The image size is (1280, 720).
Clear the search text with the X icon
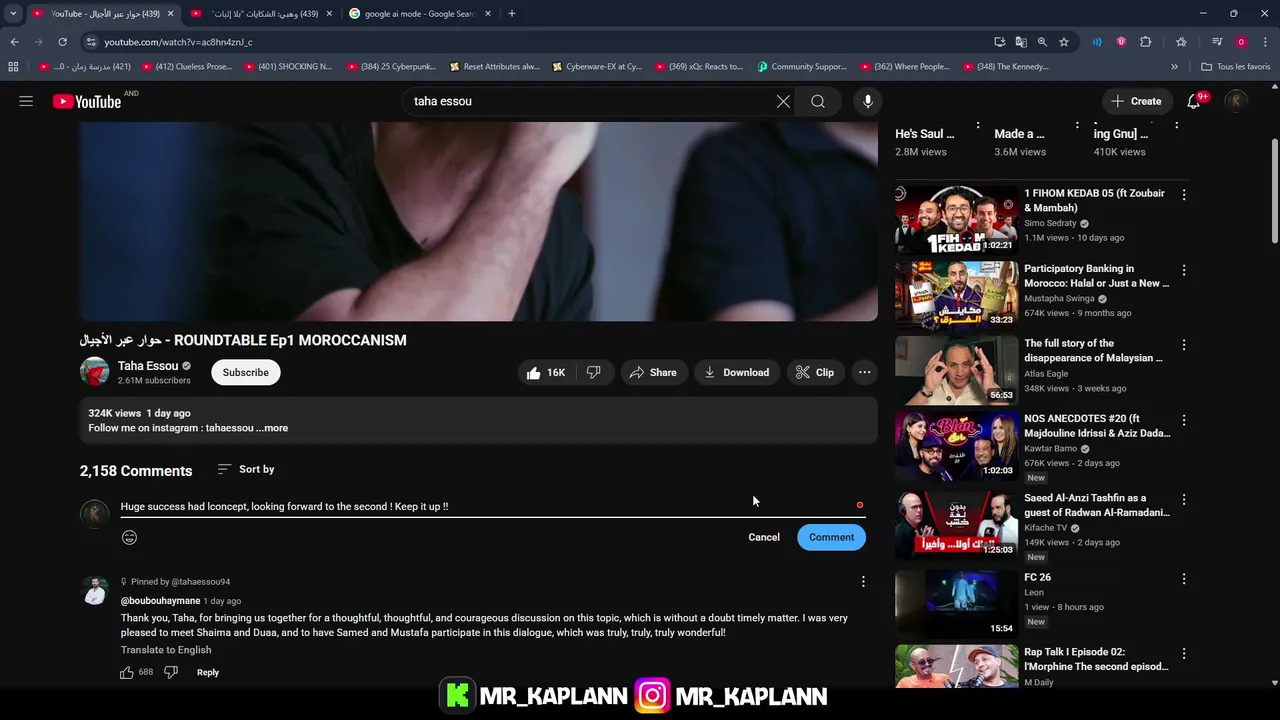click(x=783, y=101)
